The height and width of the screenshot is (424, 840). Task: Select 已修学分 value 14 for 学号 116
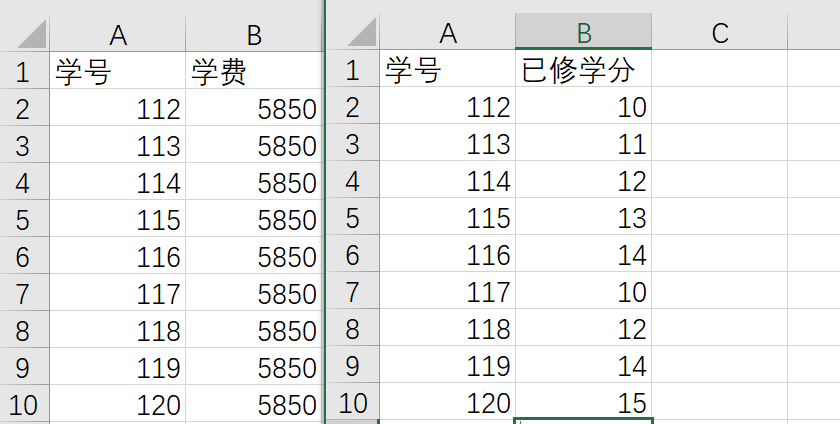[584, 253]
